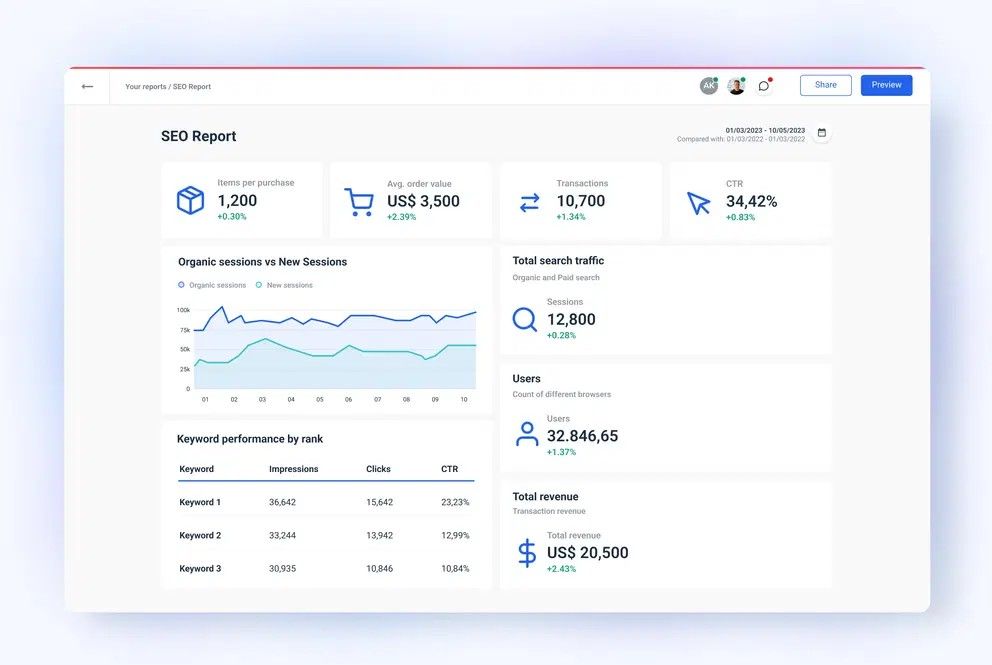The width and height of the screenshot is (992, 665).
Task: Click the CTR cursor icon
Action: click(x=698, y=203)
